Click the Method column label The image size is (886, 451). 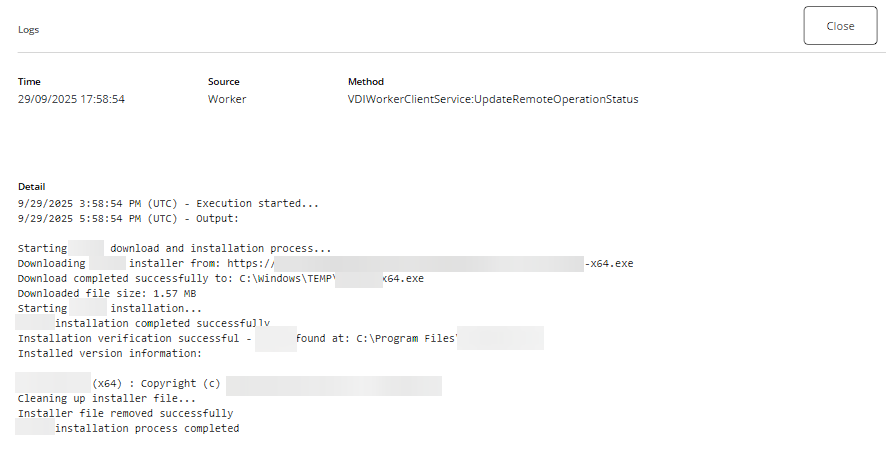pyautogui.click(x=365, y=82)
